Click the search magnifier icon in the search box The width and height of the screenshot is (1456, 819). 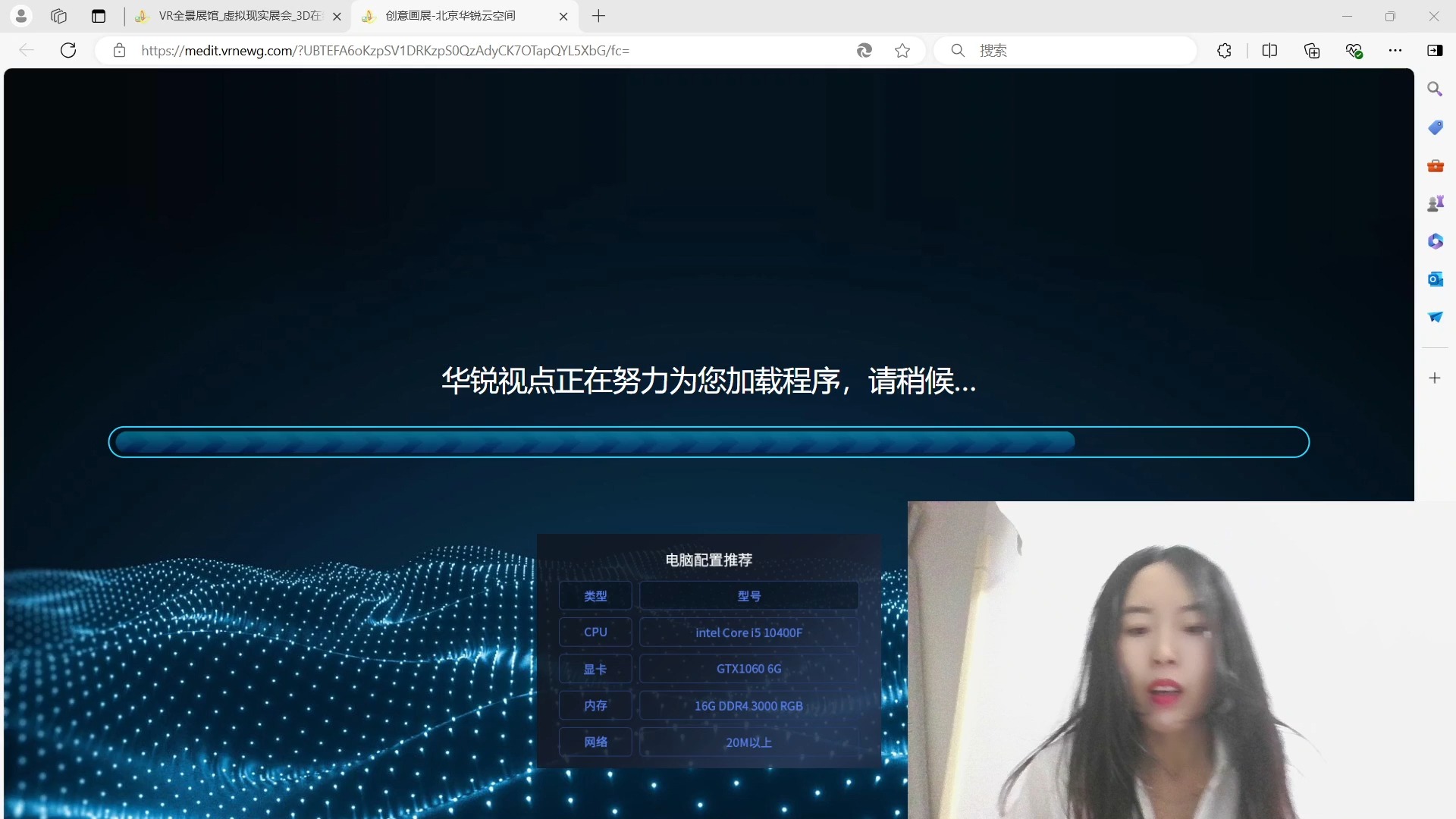(x=958, y=50)
